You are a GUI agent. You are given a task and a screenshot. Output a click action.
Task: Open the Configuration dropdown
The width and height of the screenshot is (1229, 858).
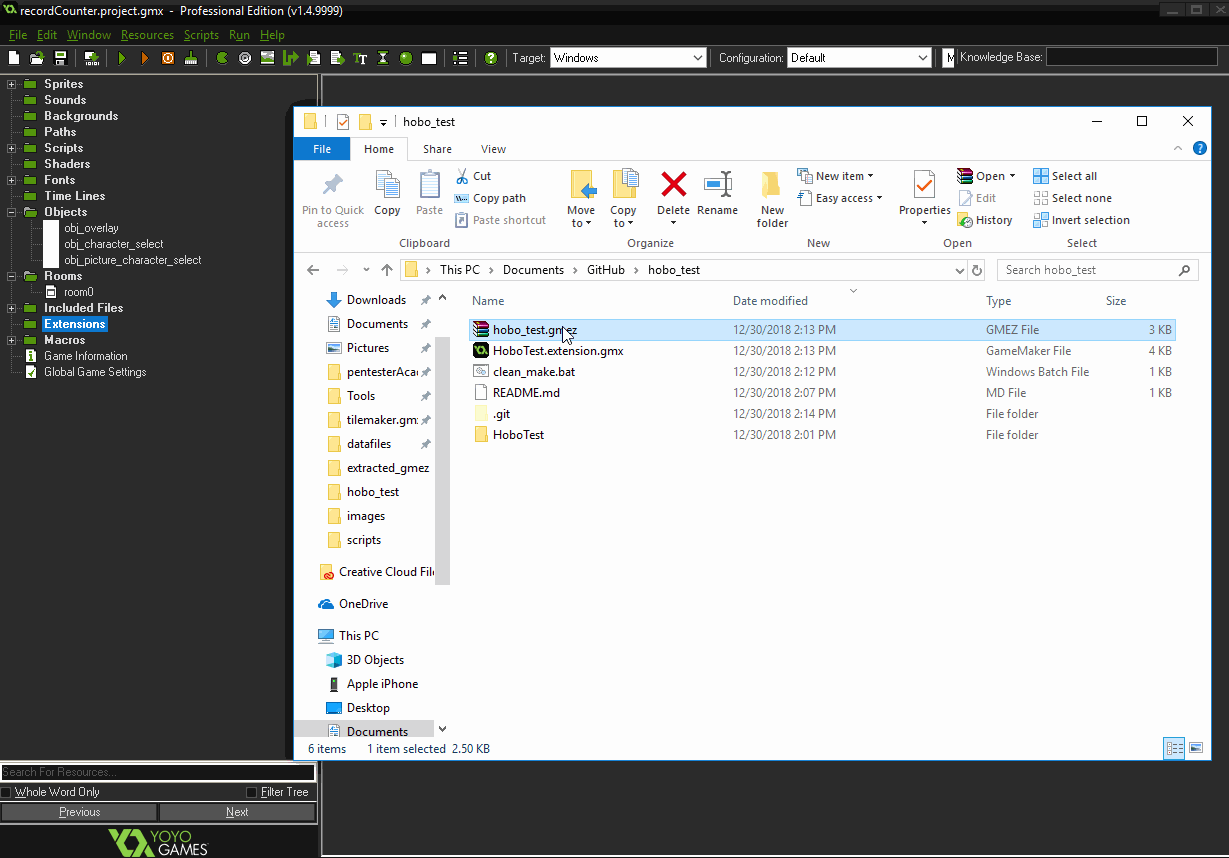[923, 58]
